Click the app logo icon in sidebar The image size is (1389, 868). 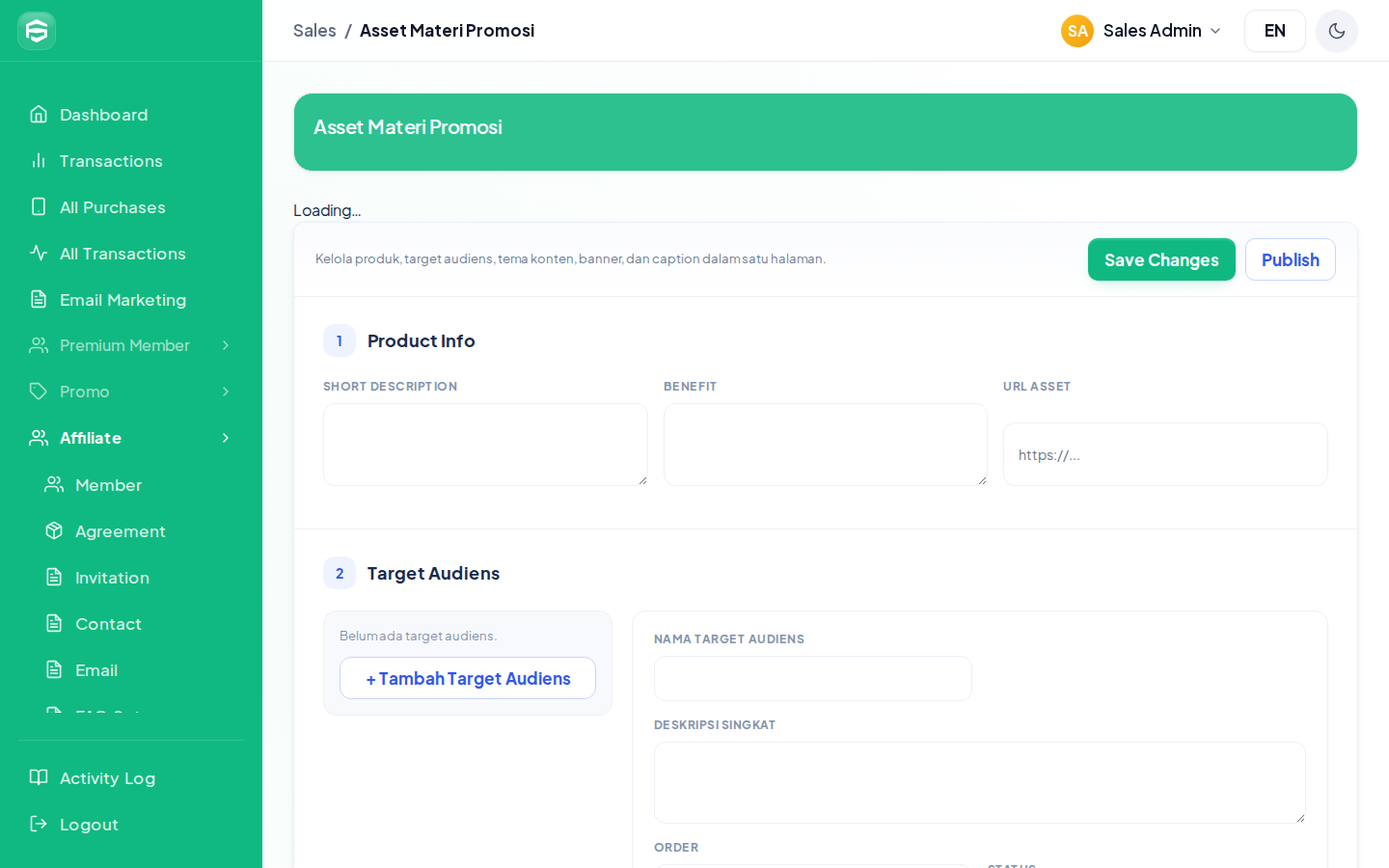(37, 31)
